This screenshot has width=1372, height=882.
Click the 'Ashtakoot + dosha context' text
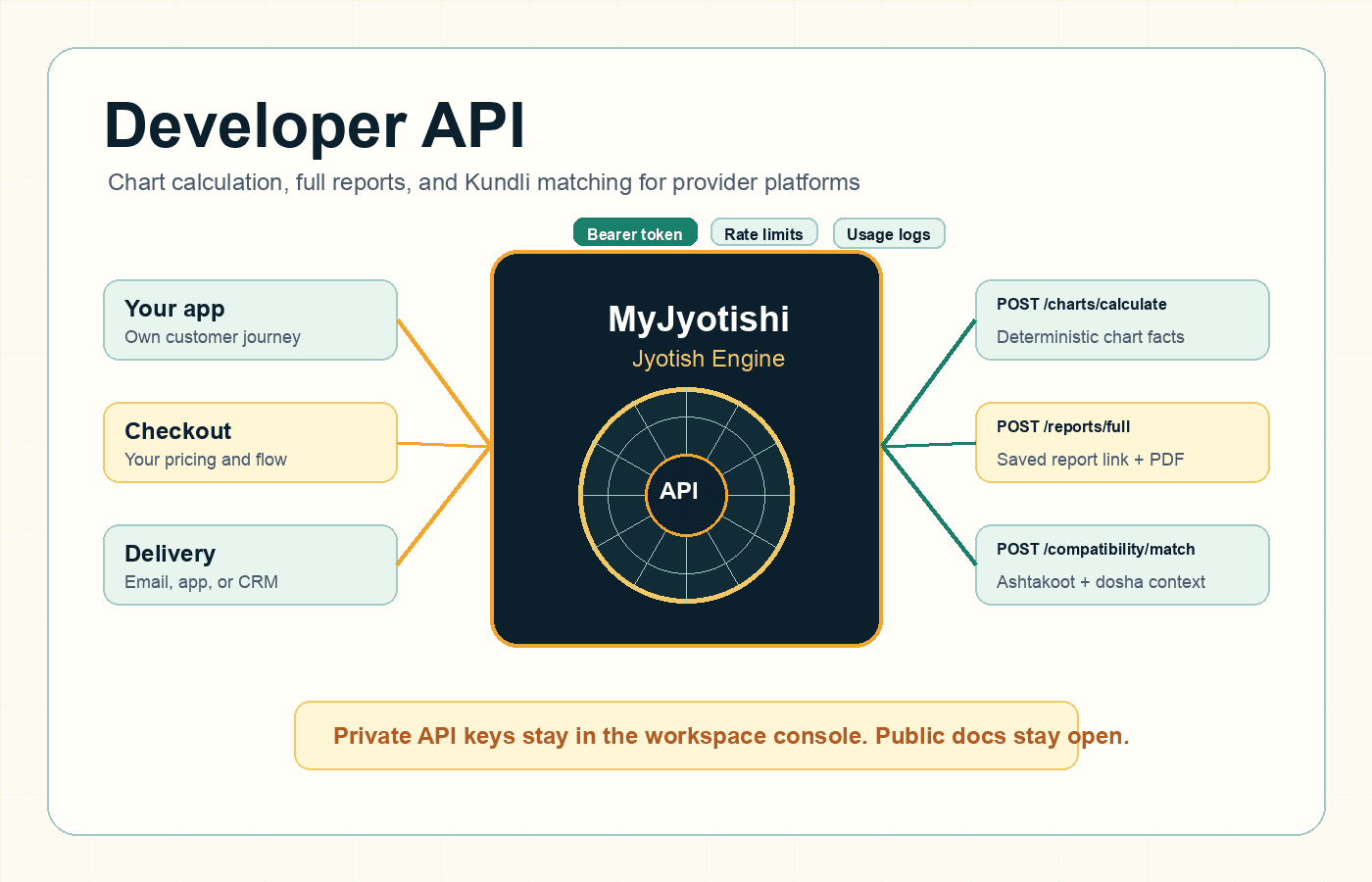[1102, 582]
